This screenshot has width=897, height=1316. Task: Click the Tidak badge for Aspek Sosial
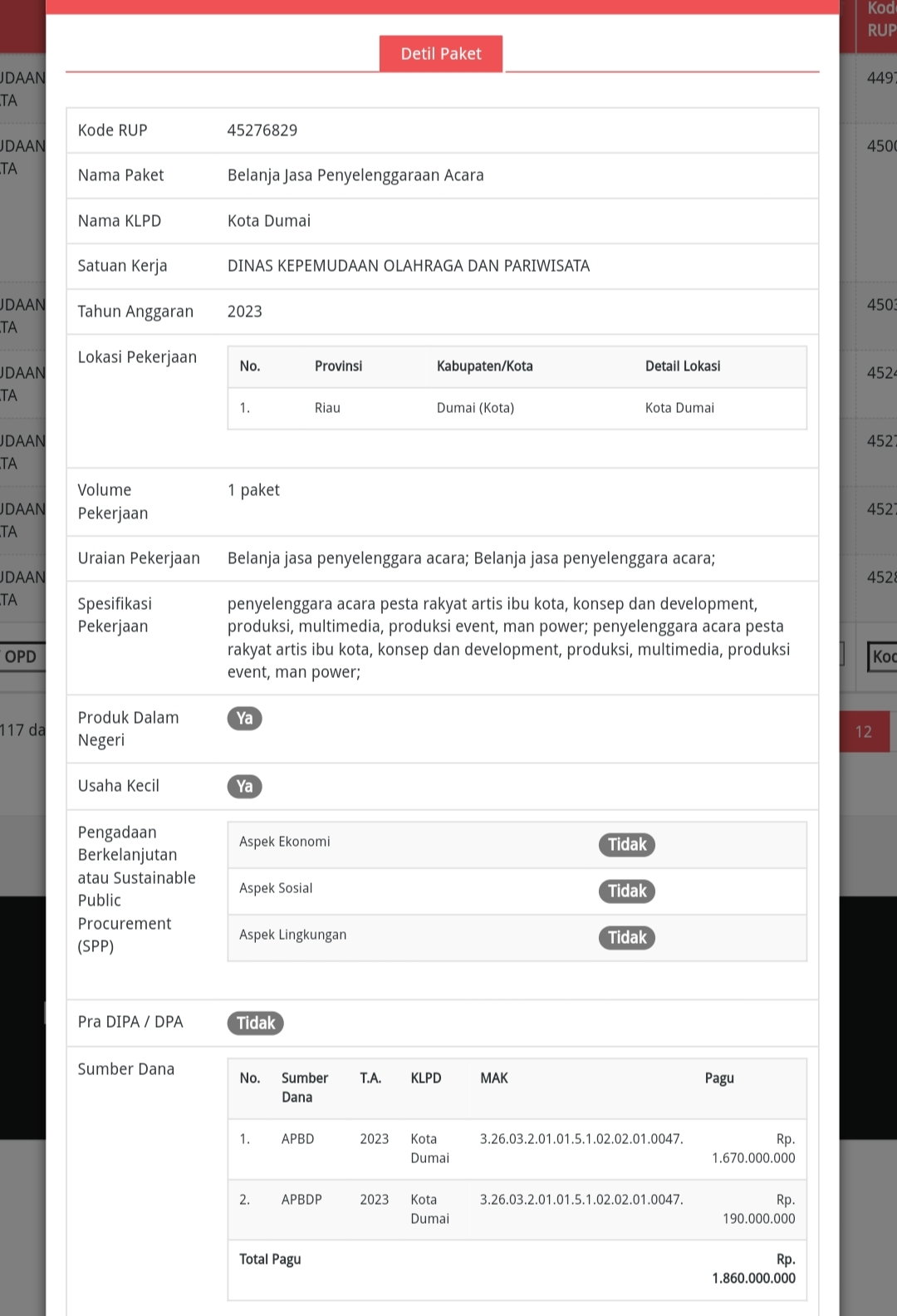pos(626,891)
